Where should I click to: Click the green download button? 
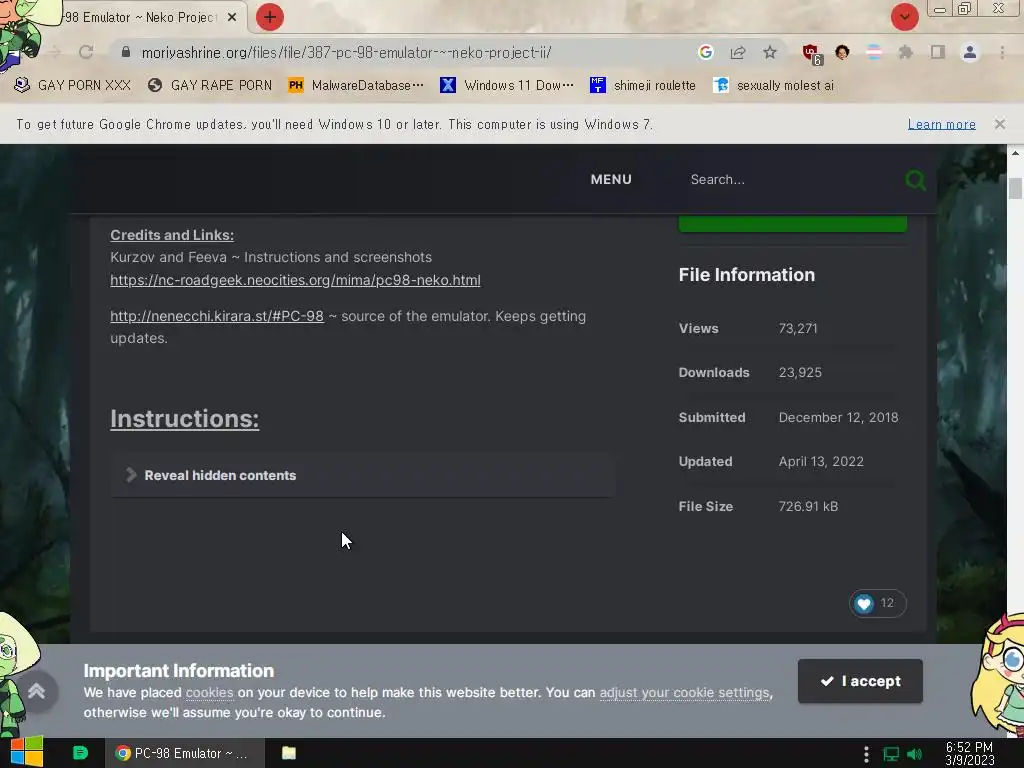point(792,223)
